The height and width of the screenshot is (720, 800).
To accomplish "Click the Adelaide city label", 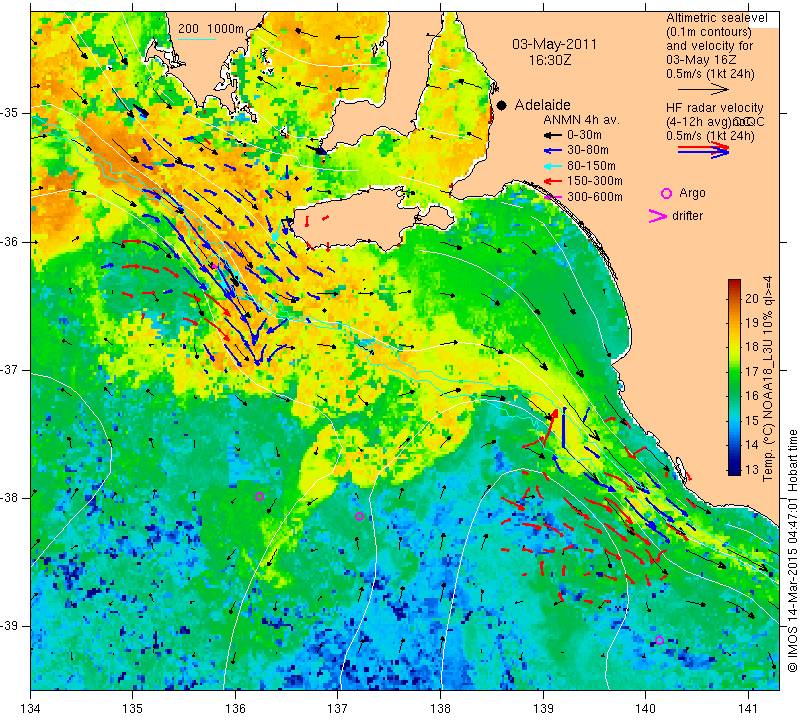I will pos(542,105).
